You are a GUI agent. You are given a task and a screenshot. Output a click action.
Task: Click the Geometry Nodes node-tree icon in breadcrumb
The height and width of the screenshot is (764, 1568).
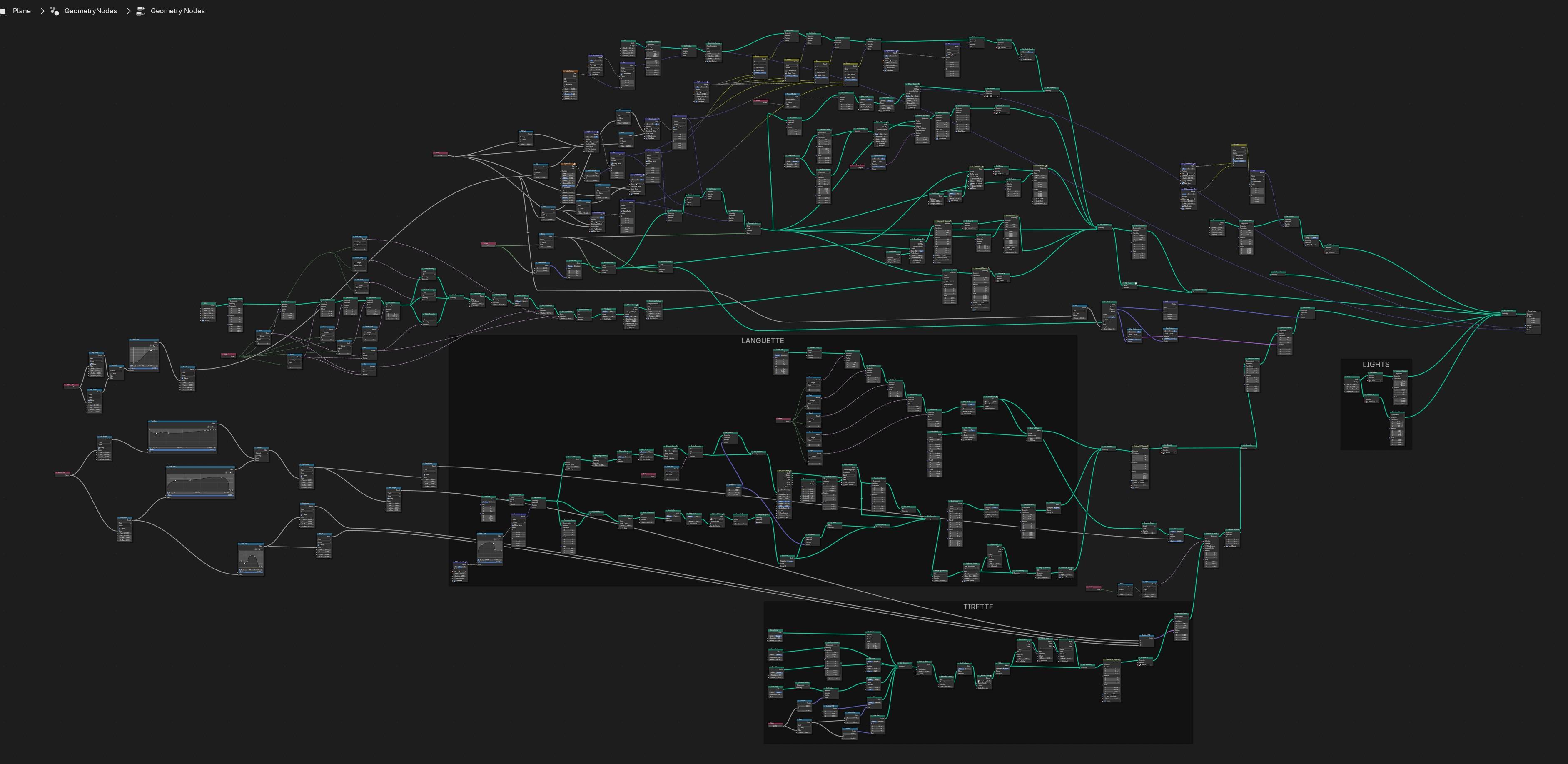[141, 11]
